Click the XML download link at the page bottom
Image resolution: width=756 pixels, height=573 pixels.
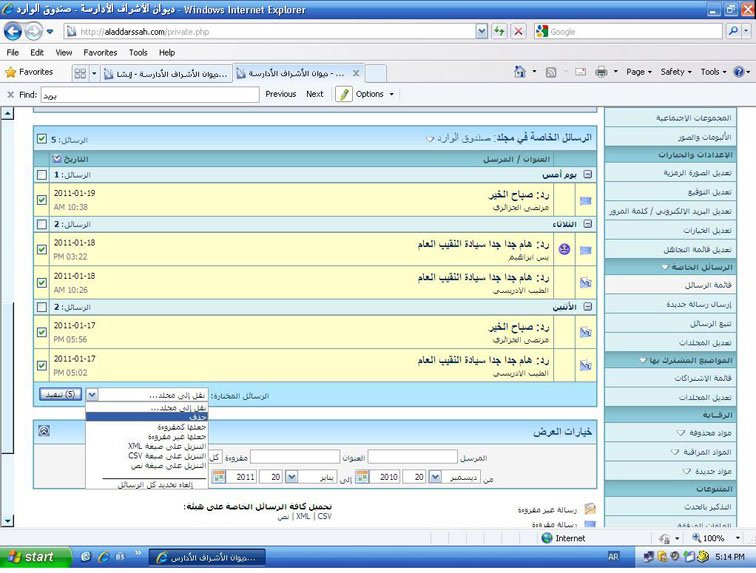click(x=303, y=516)
